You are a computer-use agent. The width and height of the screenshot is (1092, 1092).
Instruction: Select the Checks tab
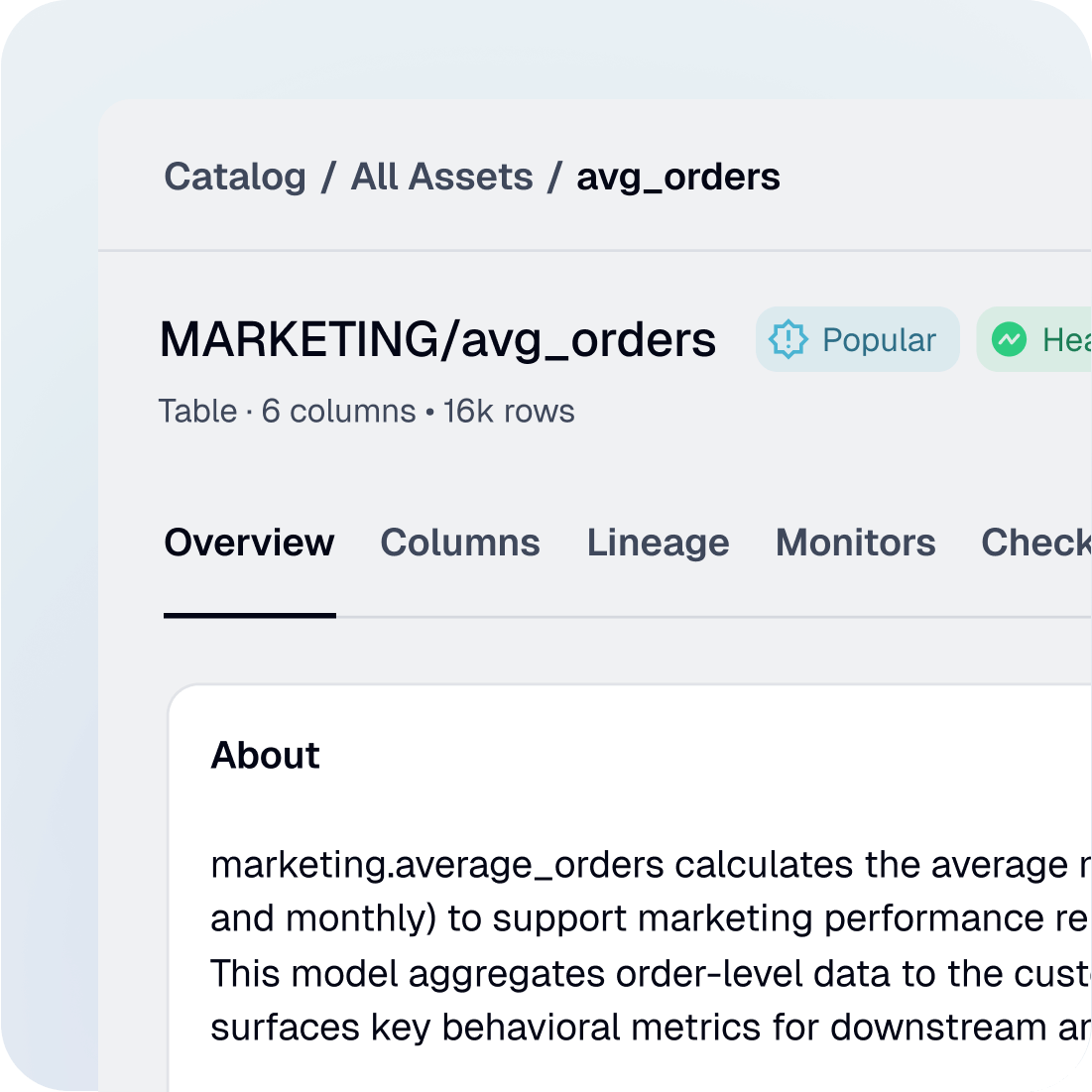pyautogui.click(x=1035, y=544)
